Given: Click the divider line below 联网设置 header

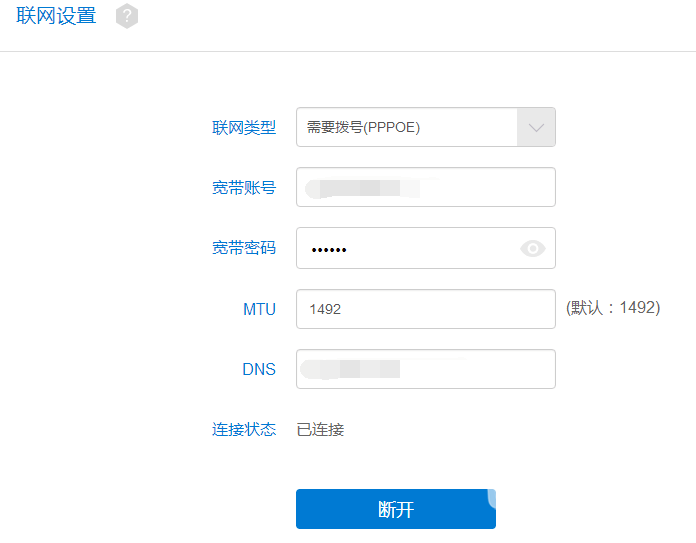Looking at the screenshot, I should (348, 51).
